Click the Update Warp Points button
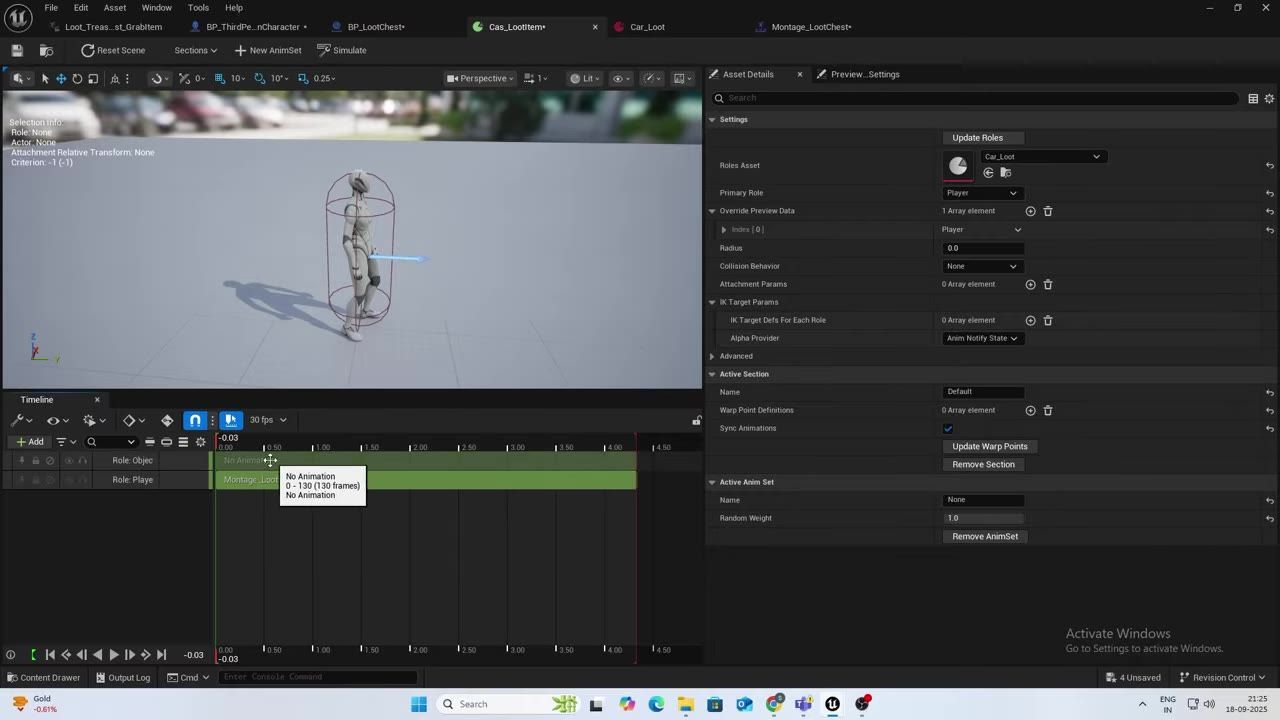The height and width of the screenshot is (720, 1280). (989, 446)
